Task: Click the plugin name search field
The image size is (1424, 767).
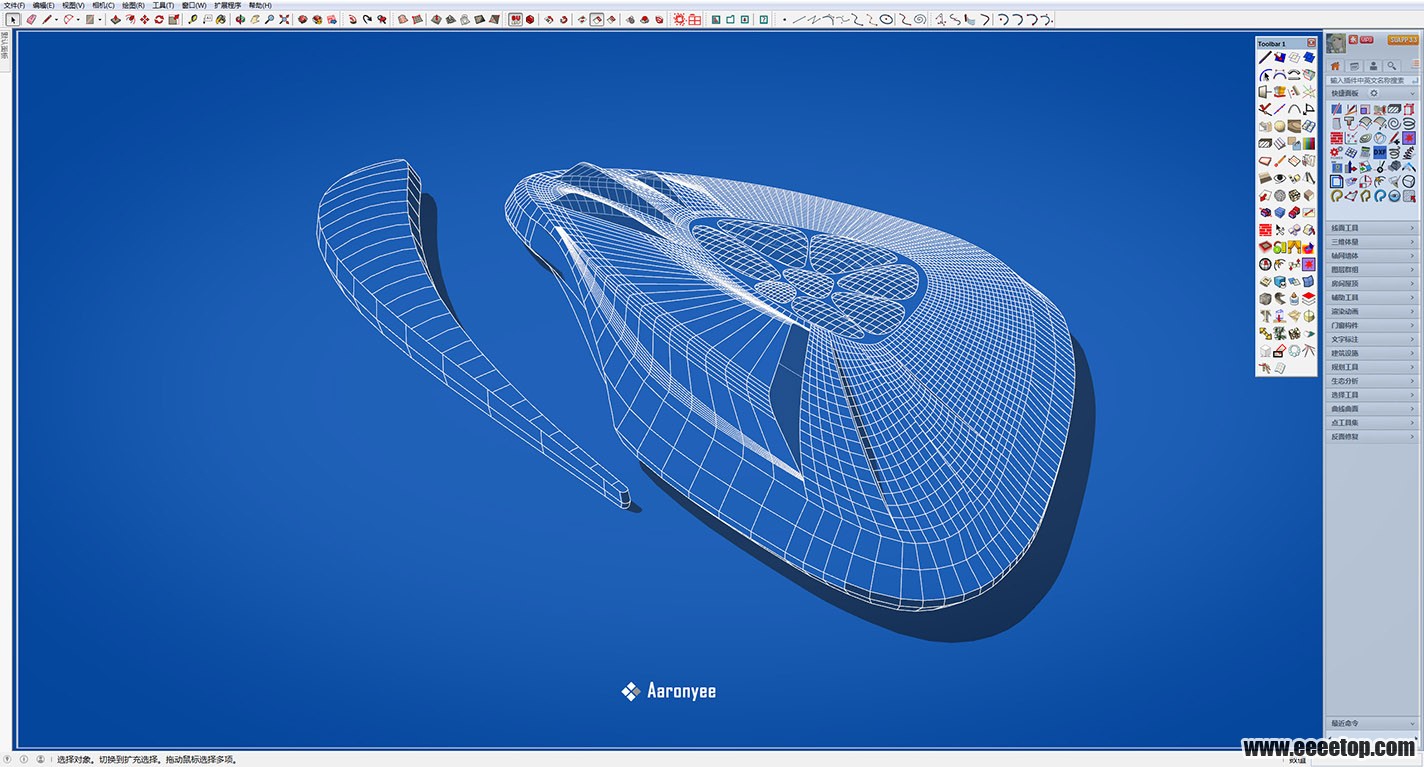Action: coord(1372,80)
